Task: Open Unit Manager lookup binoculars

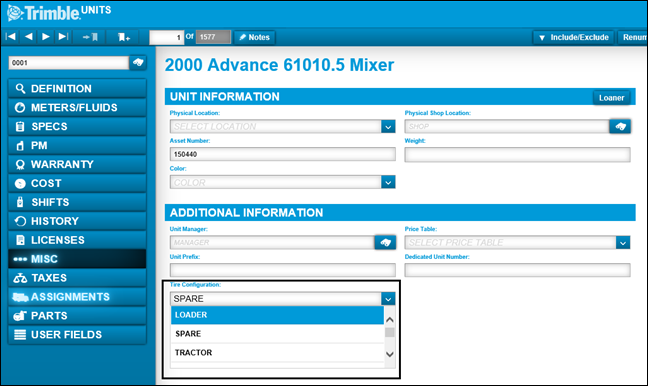Action: pyautogui.click(x=385, y=243)
